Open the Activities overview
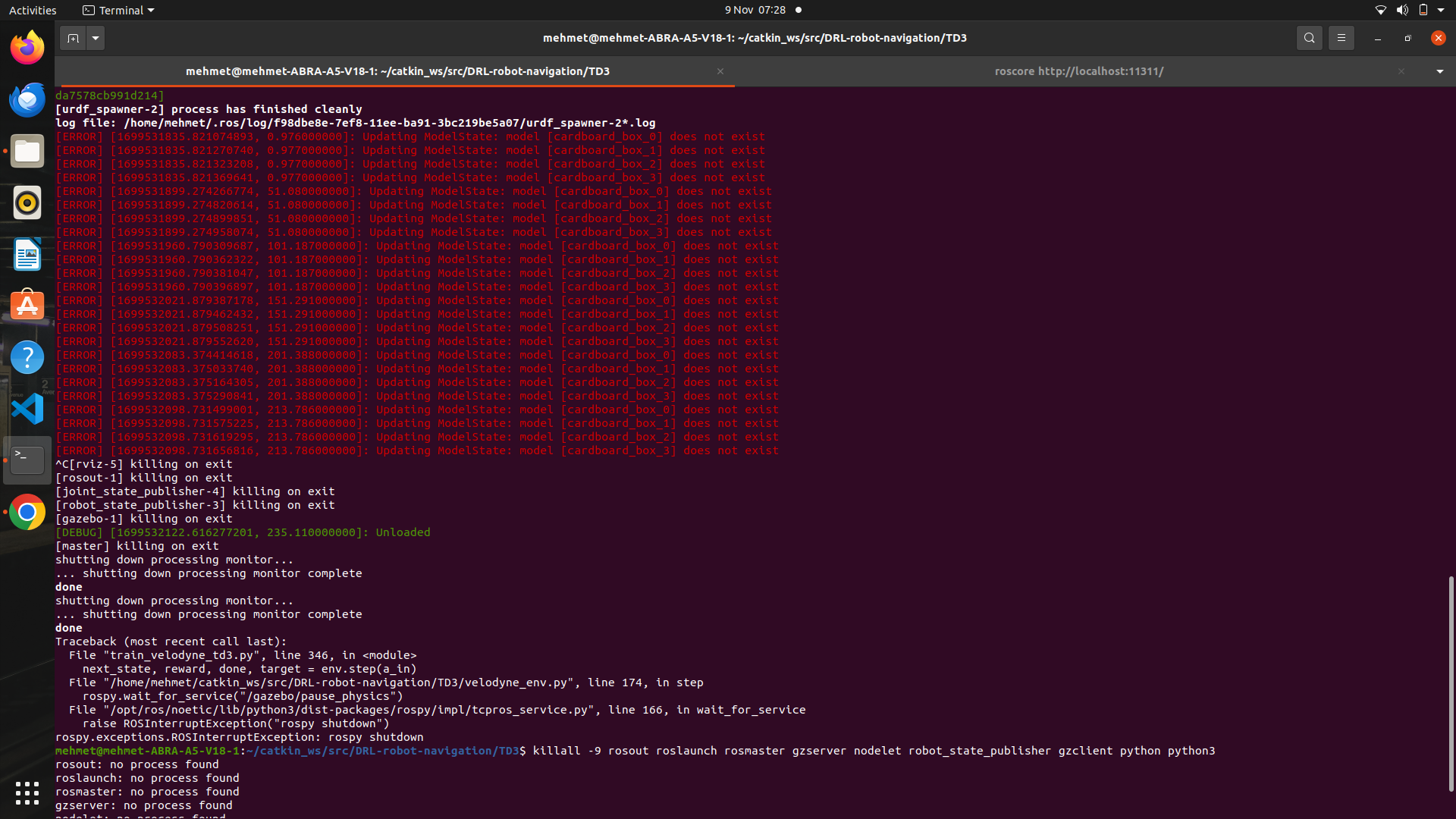Image resolution: width=1456 pixels, height=819 pixels. click(x=33, y=10)
